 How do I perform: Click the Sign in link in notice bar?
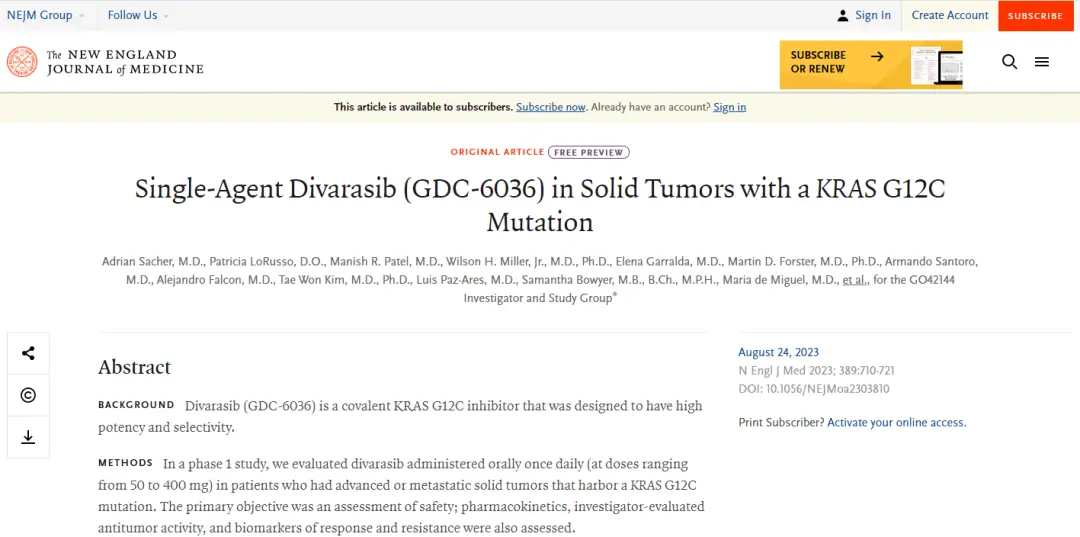click(729, 107)
